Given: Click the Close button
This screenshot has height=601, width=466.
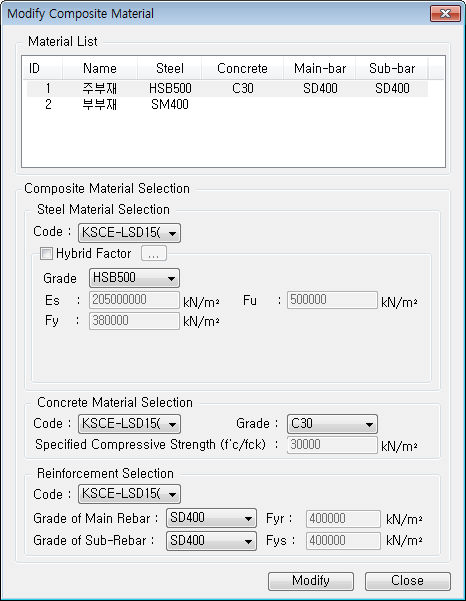Looking at the screenshot, I should point(408,581).
